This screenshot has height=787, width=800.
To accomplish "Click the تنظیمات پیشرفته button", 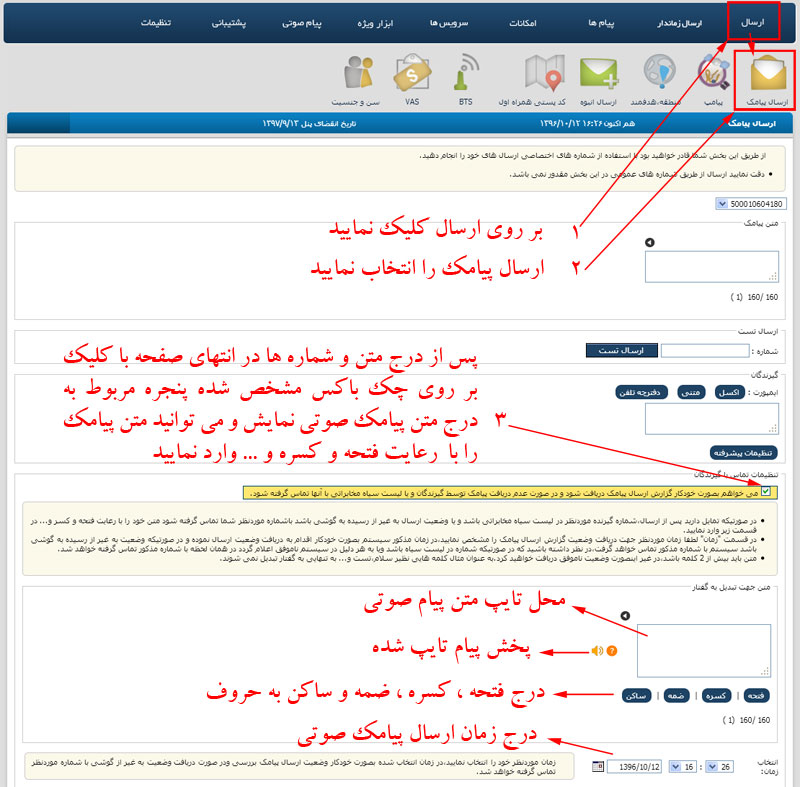I will click(743, 452).
